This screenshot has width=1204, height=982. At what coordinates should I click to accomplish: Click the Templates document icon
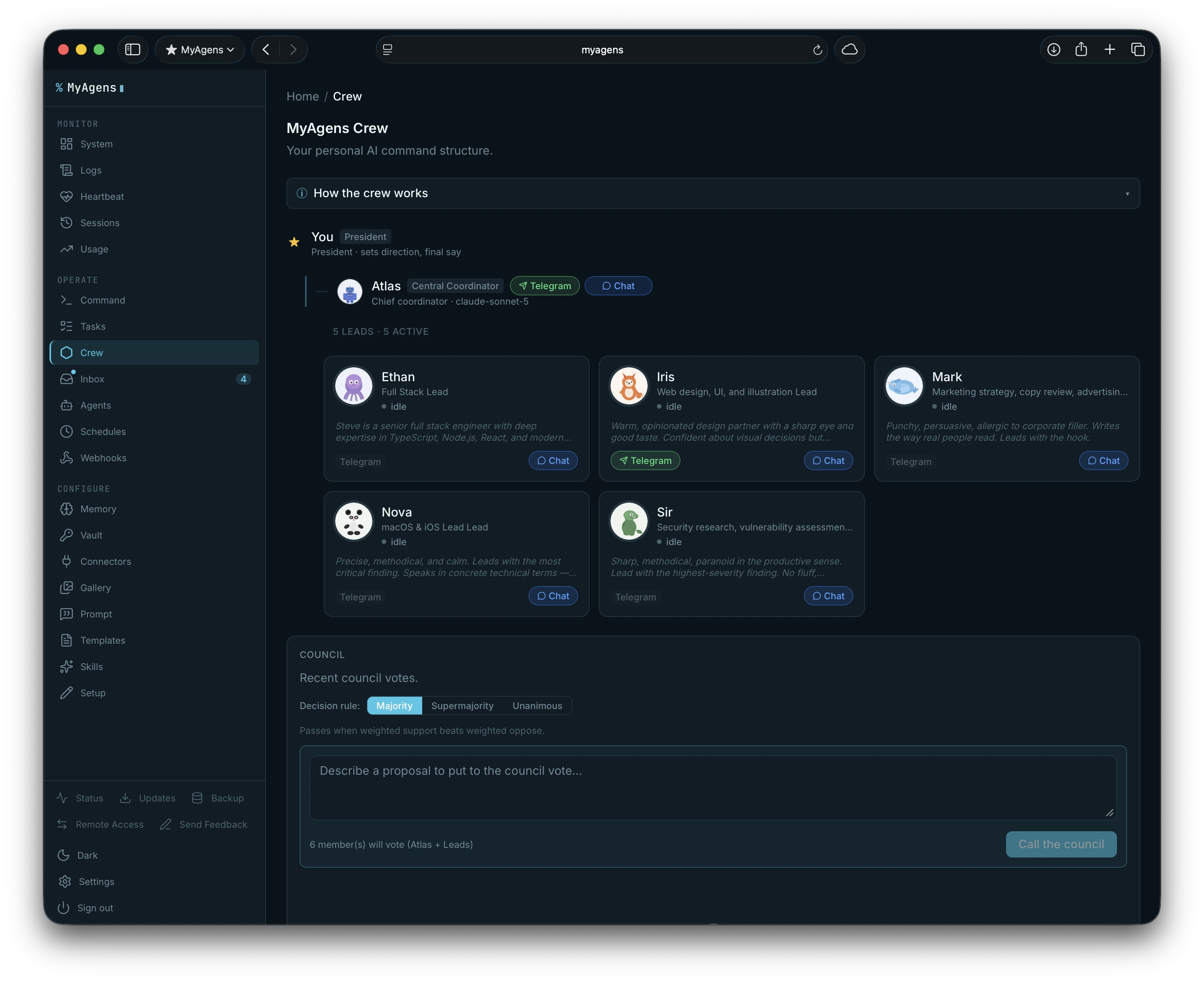point(66,640)
